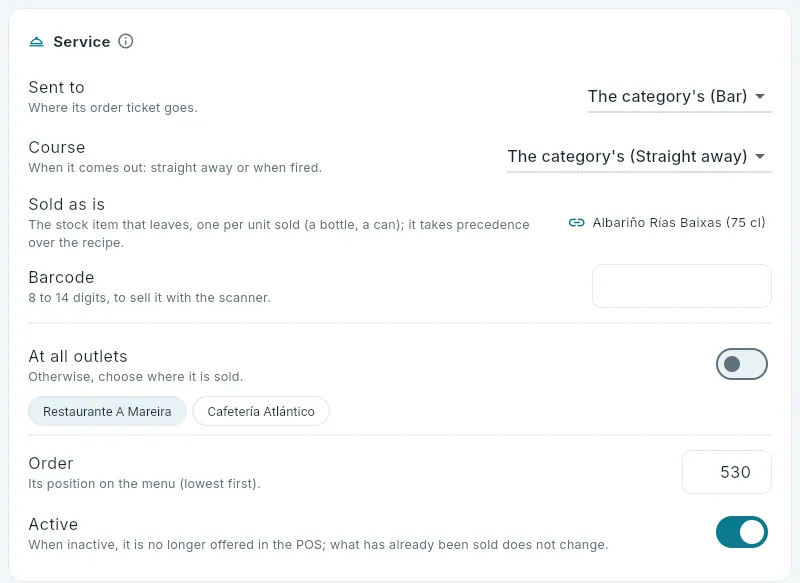Click the 'When inactive' description text
Image resolution: width=800 pixels, height=583 pixels.
(x=318, y=545)
